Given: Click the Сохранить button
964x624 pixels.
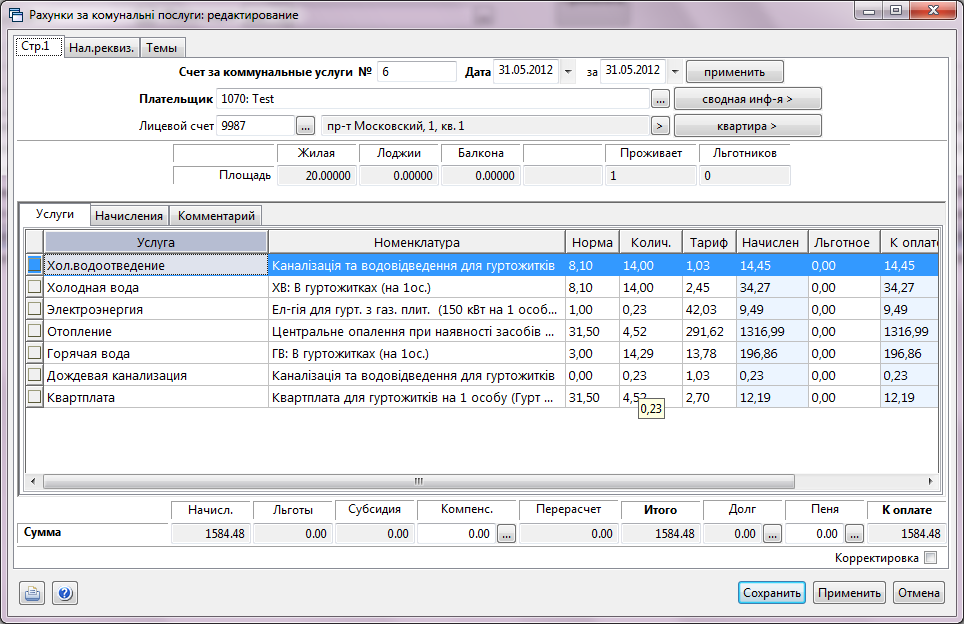Looking at the screenshot, I should [x=772, y=593].
